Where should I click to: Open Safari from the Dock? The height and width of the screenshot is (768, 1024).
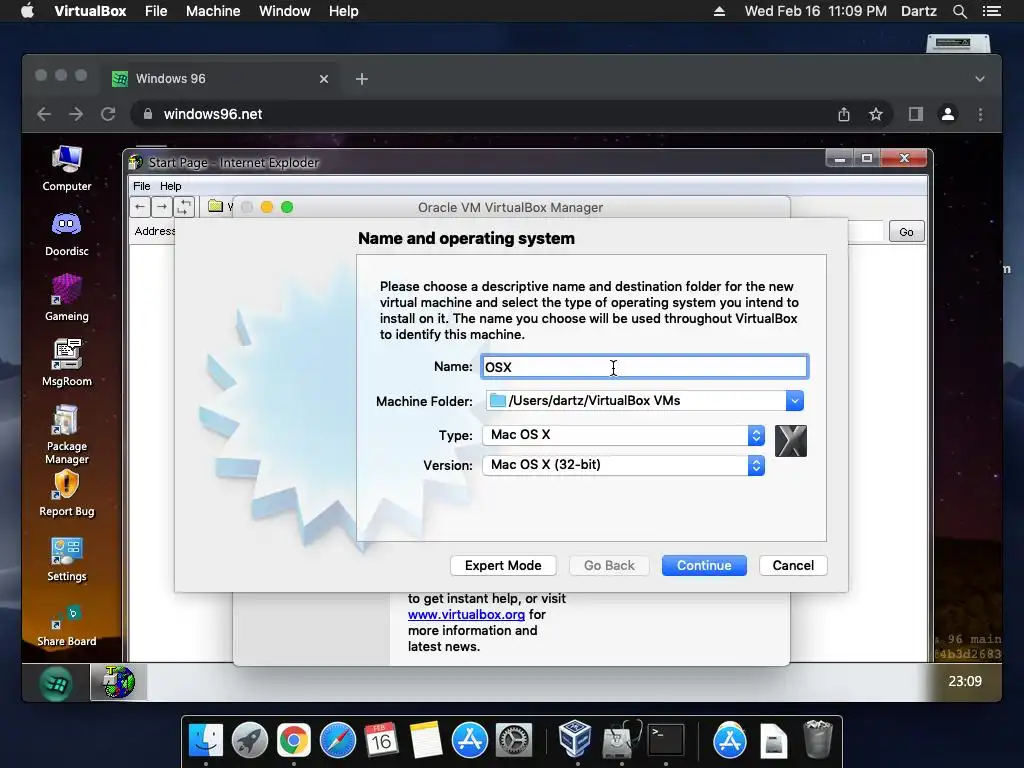[x=338, y=741]
